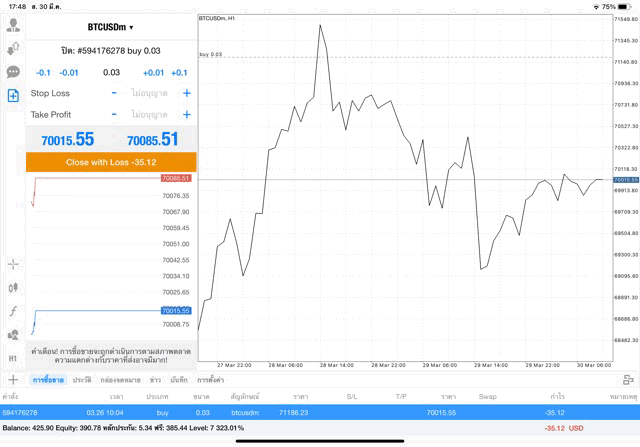The height and width of the screenshot is (447, 640).
Task: Expand the BTCUSDm symbol dropdown
Action: tap(110, 27)
